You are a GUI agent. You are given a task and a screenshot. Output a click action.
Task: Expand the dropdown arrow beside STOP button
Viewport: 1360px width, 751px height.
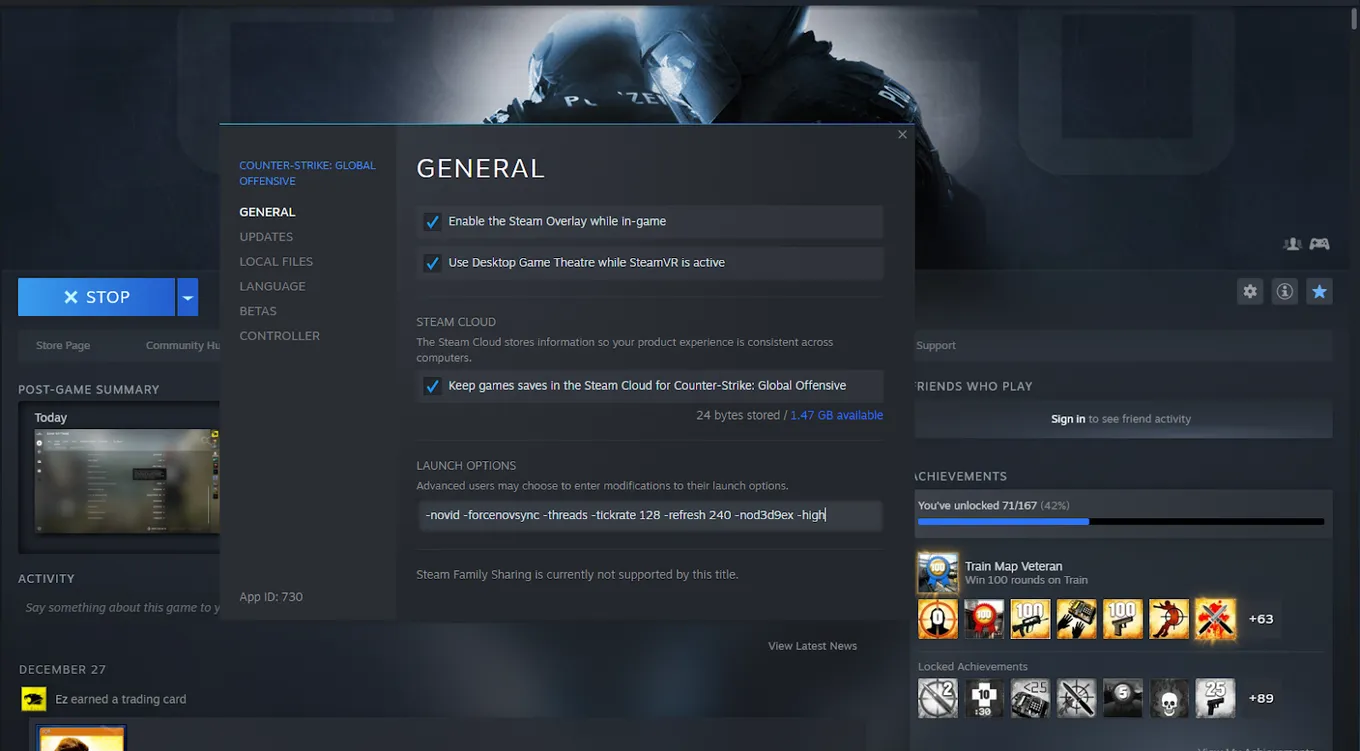(188, 297)
